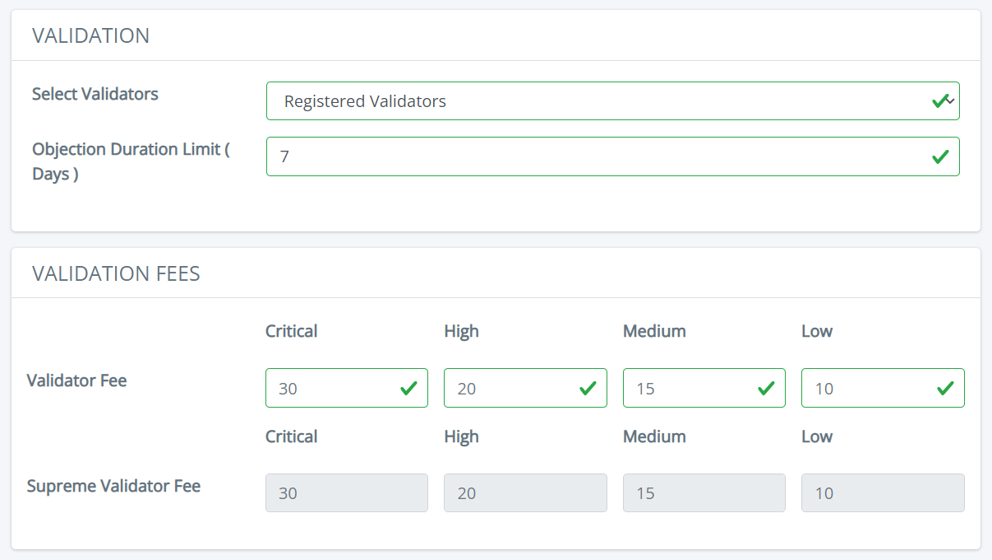Viewport: 992px width, 560px height.
Task: Click the disabled Critical Supreme Validator Fee field
Action: 346,493
